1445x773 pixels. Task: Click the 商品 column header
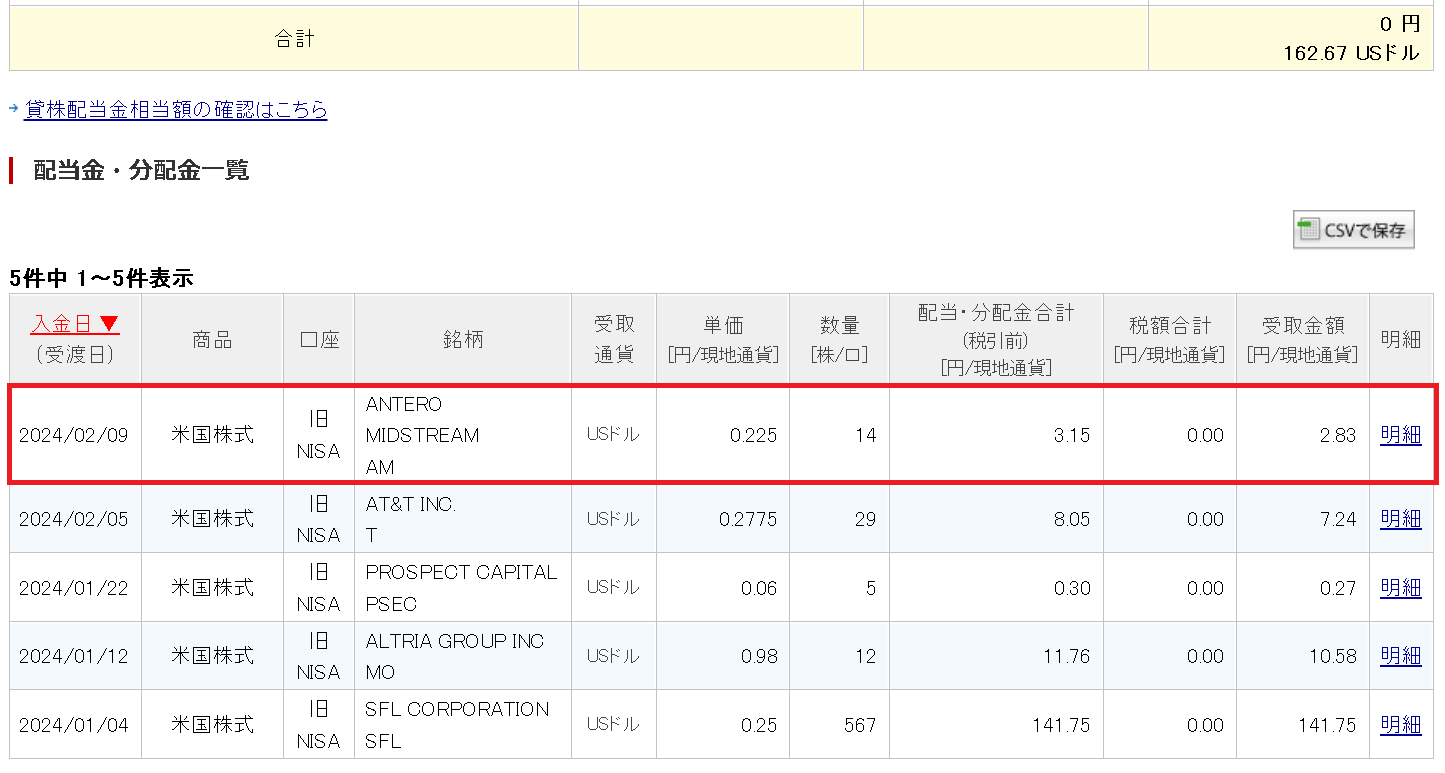(x=212, y=339)
